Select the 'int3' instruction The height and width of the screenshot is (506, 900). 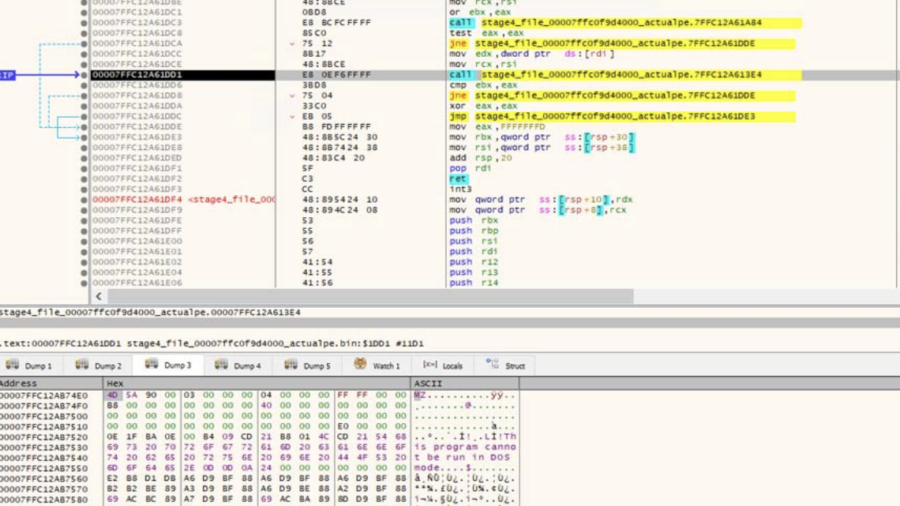(x=460, y=189)
